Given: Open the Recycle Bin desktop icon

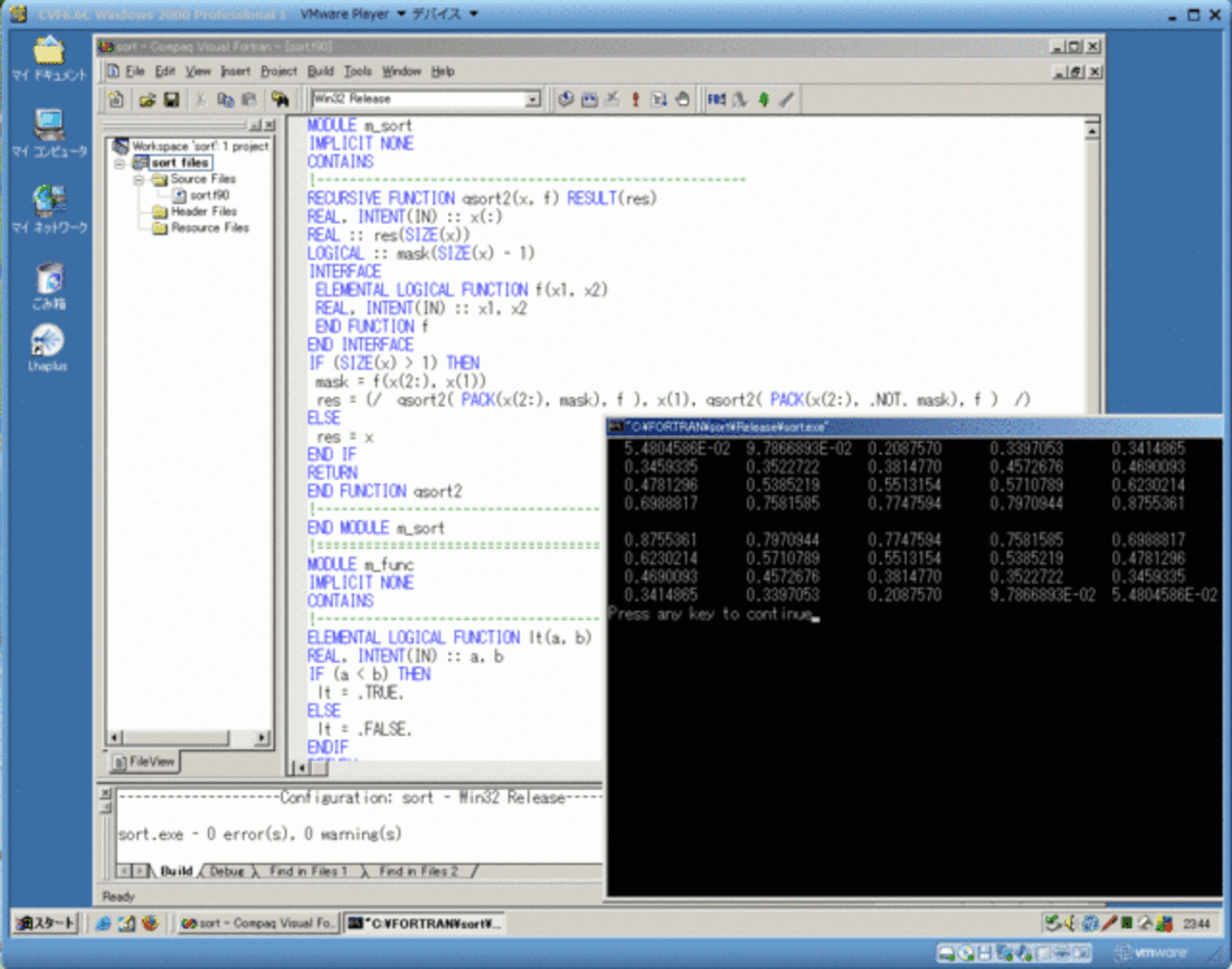Looking at the screenshot, I should pos(49,285).
